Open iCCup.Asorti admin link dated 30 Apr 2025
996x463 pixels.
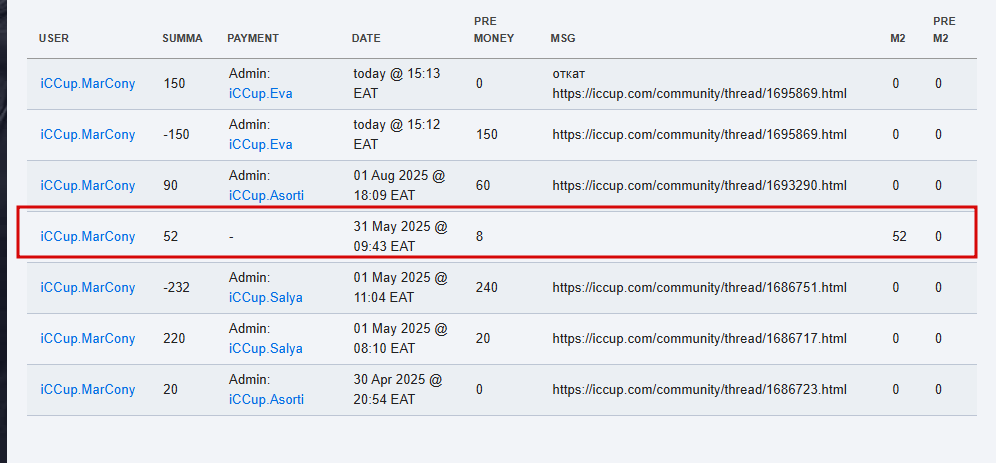pyautogui.click(x=266, y=399)
